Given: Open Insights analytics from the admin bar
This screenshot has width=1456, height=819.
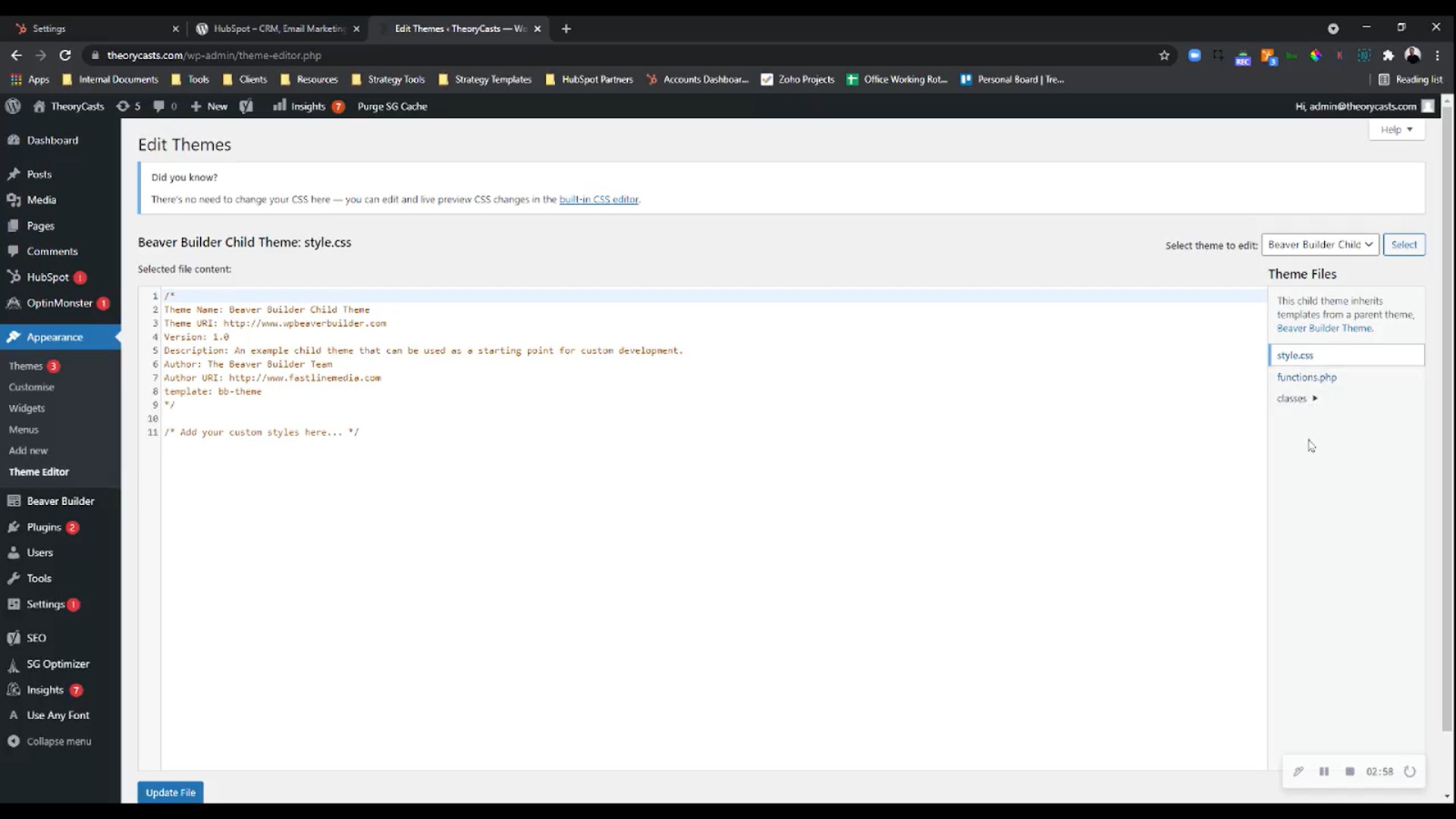Looking at the screenshot, I should [x=308, y=106].
